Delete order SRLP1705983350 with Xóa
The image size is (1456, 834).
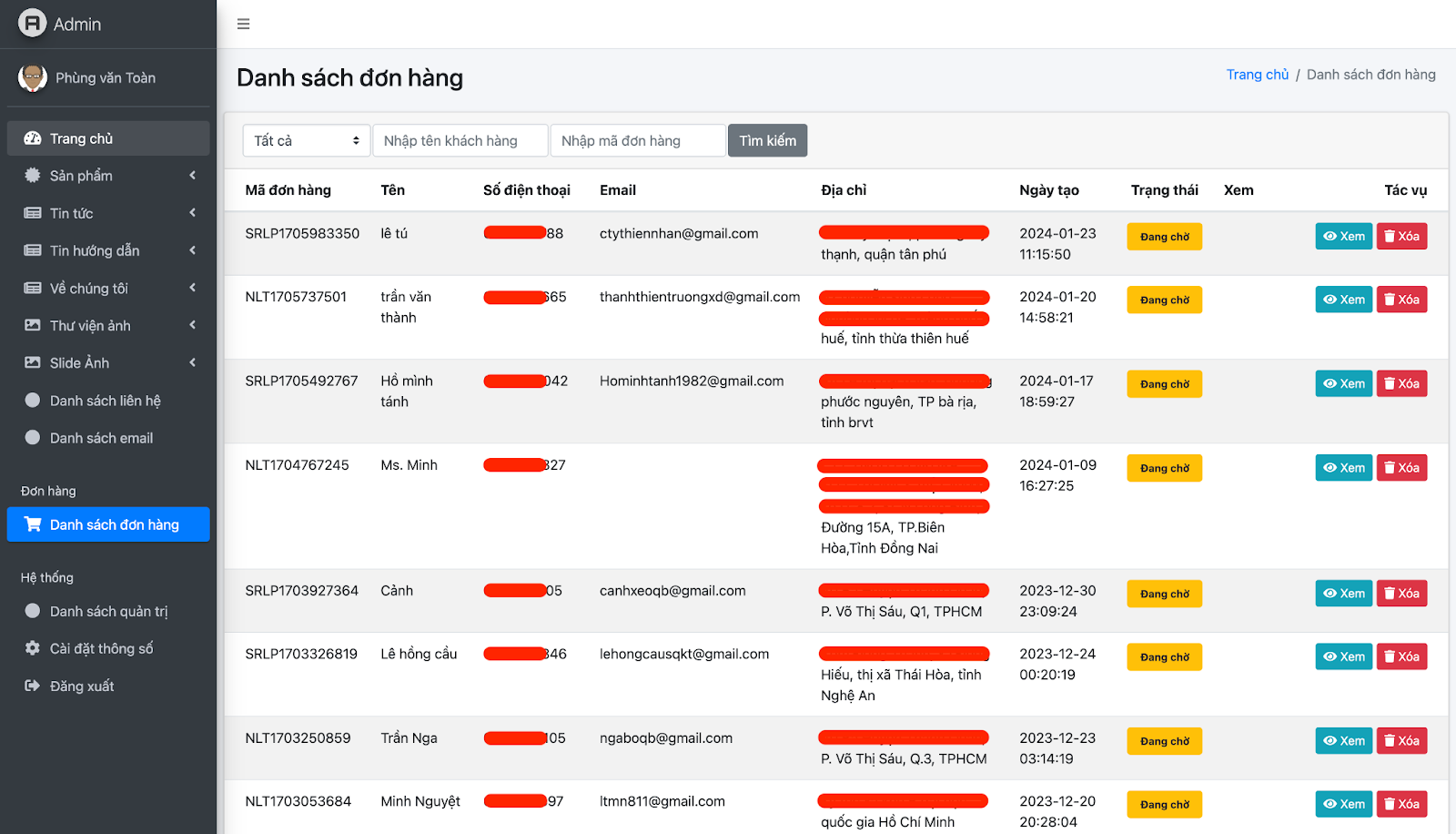1400,236
